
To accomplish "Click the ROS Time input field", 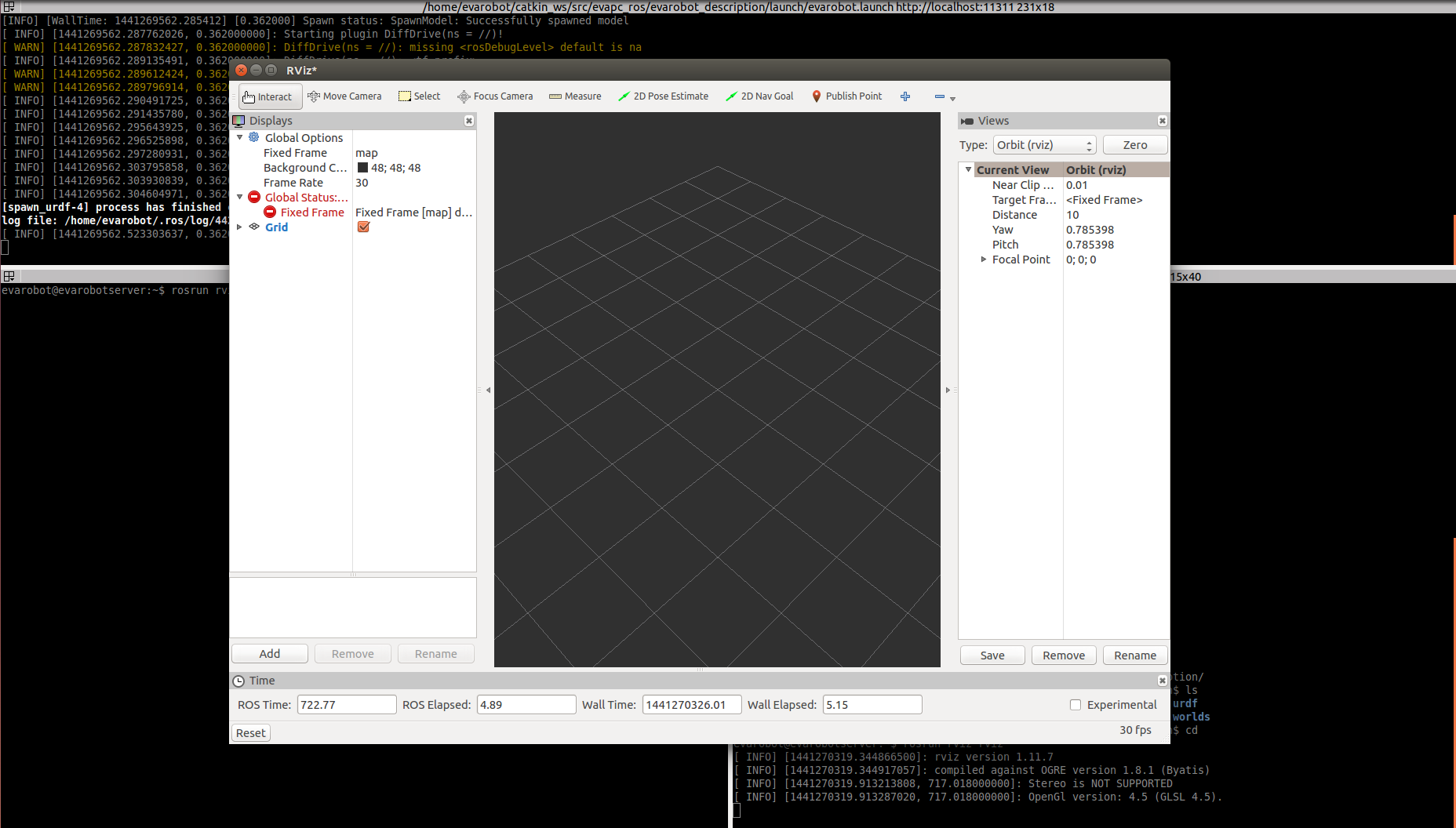I will click(346, 705).
